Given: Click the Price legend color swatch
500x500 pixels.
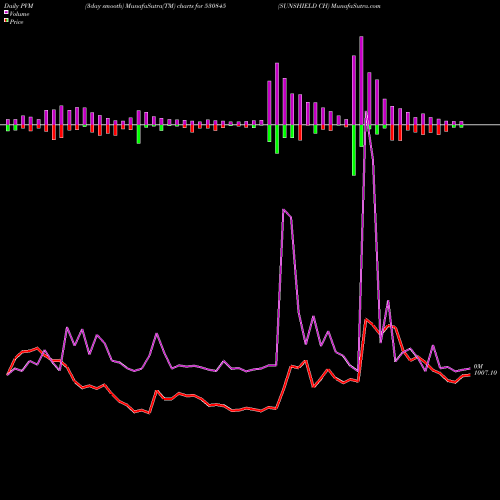Looking at the screenshot, I should click(x=6, y=21).
